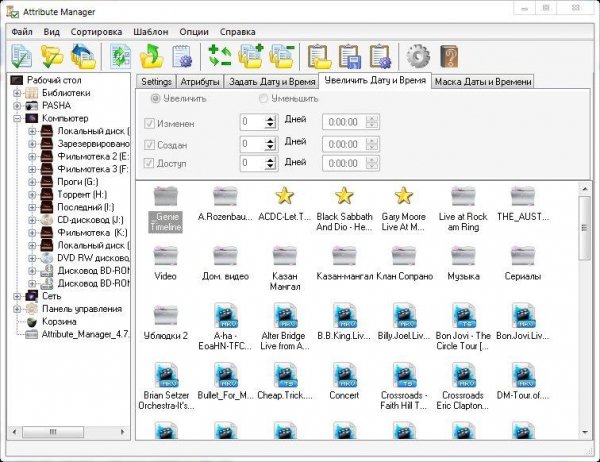Select the Concert video file
The height and width of the screenshot is (462, 600).
(x=344, y=382)
